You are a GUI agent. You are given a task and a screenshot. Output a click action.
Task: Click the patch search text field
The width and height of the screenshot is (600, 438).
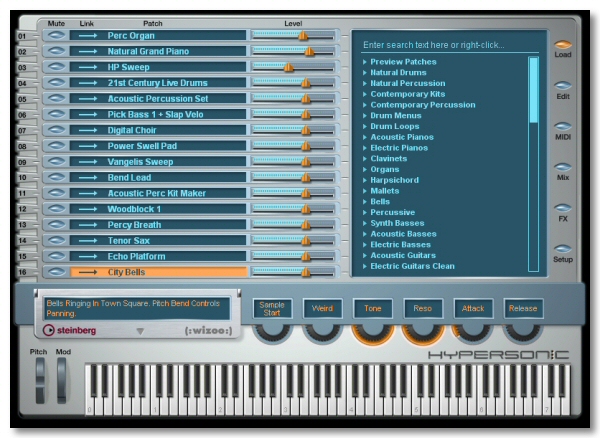click(x=450, y=45)
